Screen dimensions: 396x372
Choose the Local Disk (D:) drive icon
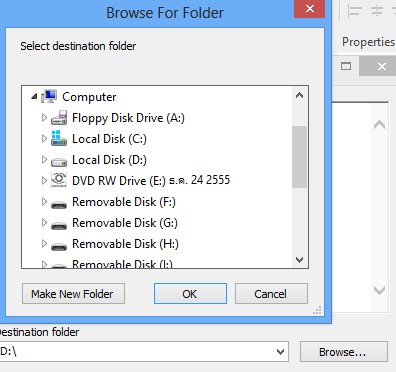(x=59, y=161)
